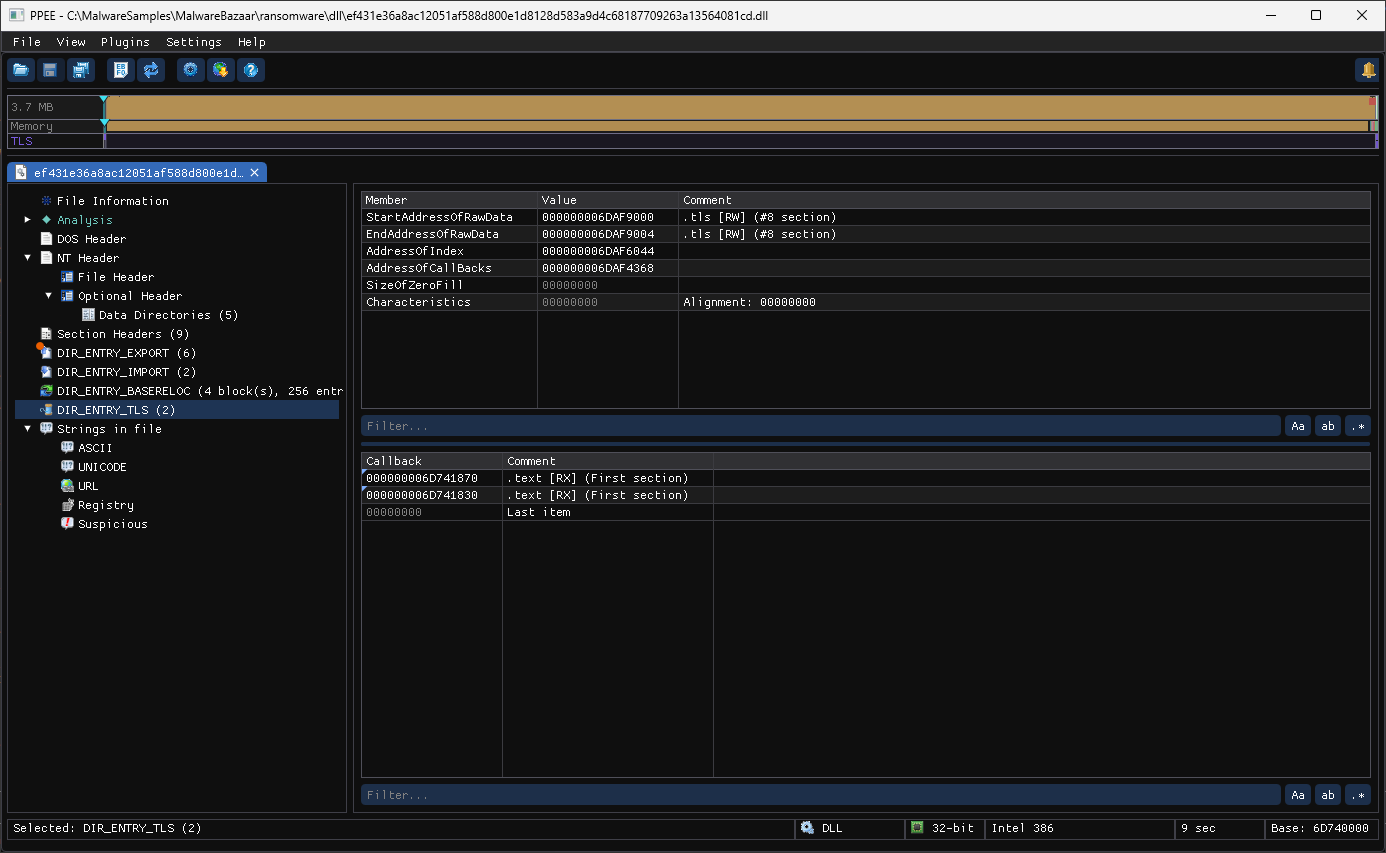The height and width of the screenshot is (853, 1386).
Task: Toggle case sensitive Aa in lower filter
Action: pos(1298,795)
